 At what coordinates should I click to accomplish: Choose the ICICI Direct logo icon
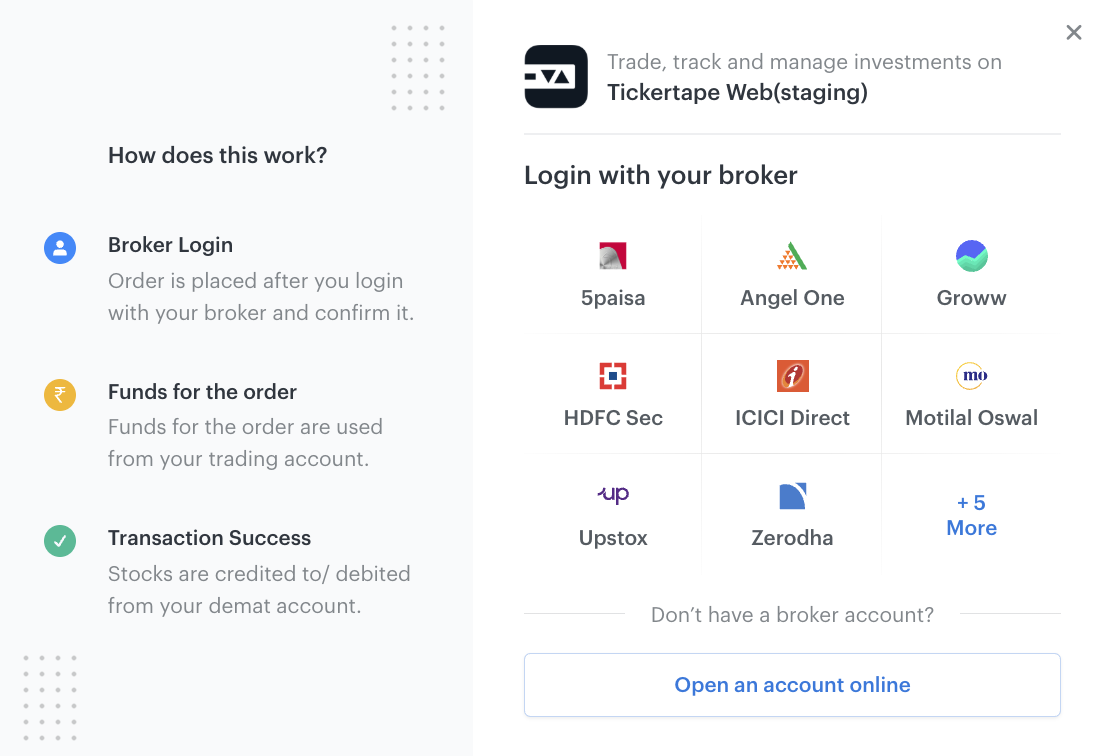pyautogui.click(x=792, y=376)
